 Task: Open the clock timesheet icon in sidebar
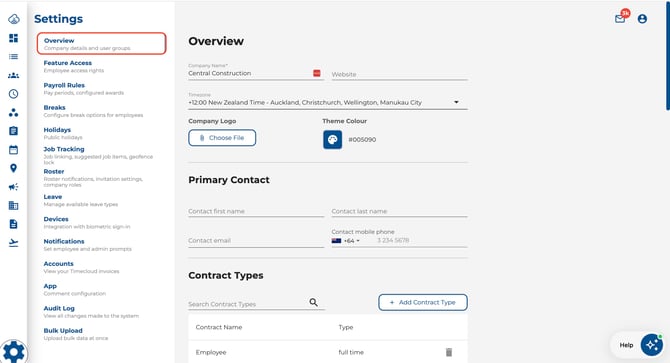pos(14,94)
